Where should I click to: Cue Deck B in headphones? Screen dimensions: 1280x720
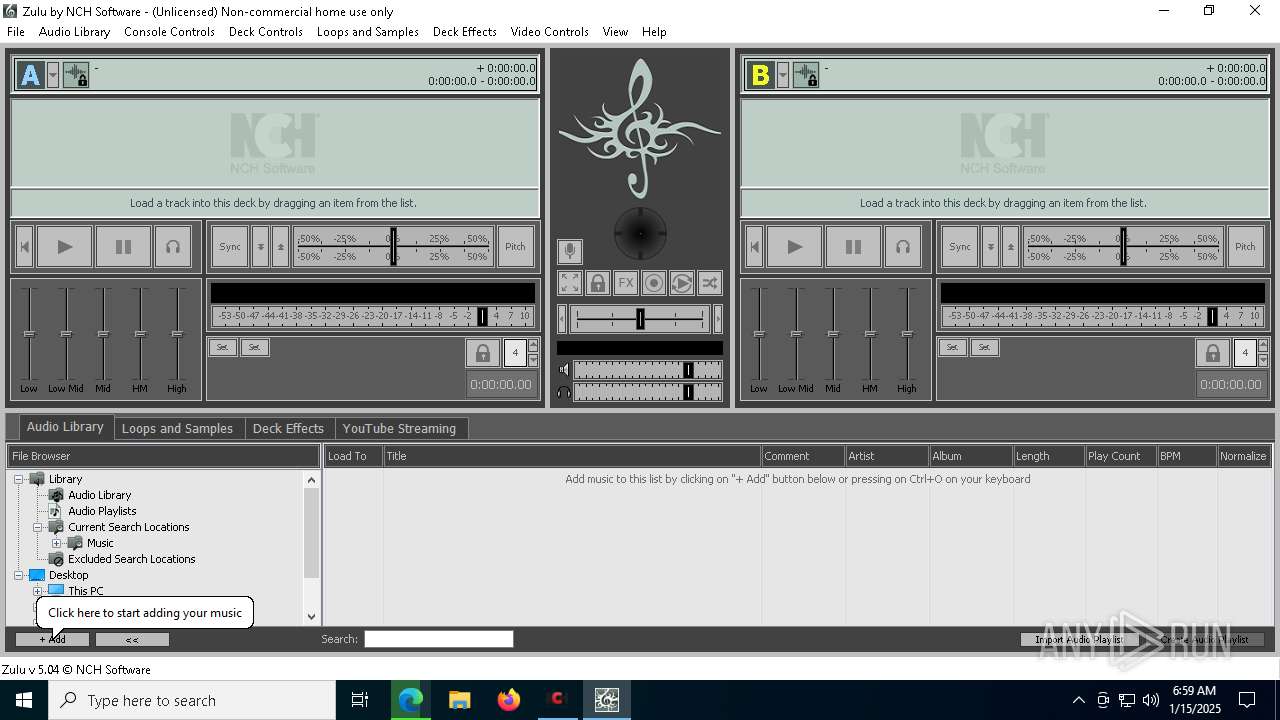pyautogui.click(x=903, y=247)
